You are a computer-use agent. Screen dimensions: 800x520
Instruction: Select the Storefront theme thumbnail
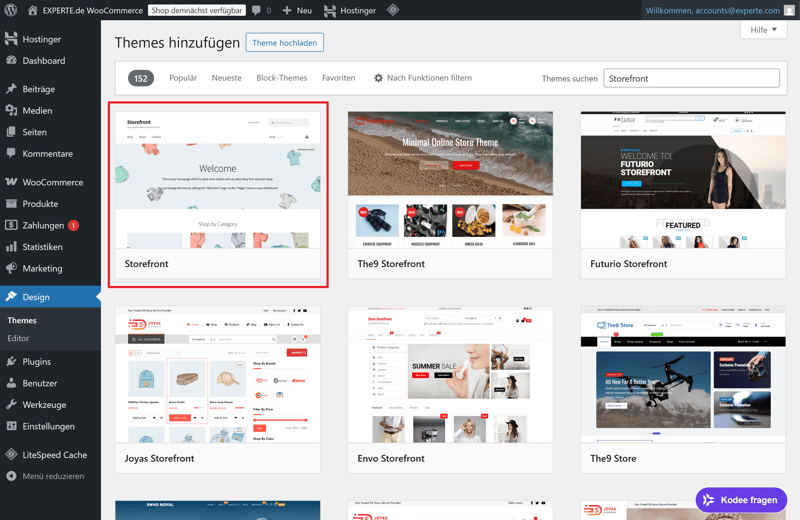tap(218, 180)
